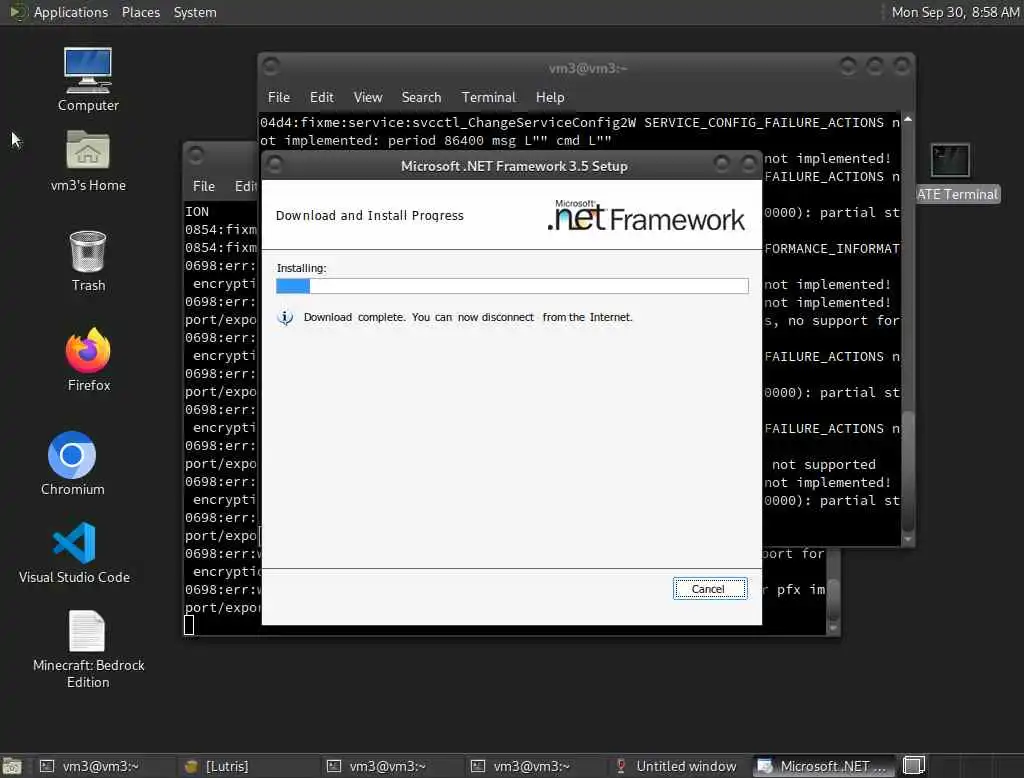Click the setup dialog title bar
This screenshot has height=778, width=1024.
(x=514, y=166)
